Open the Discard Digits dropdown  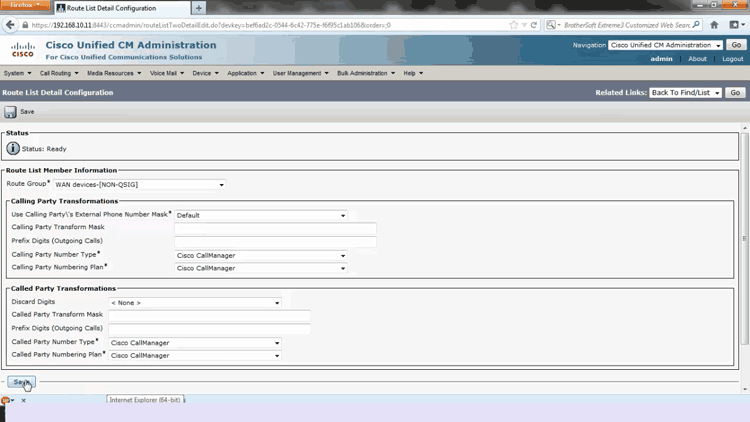195,303
